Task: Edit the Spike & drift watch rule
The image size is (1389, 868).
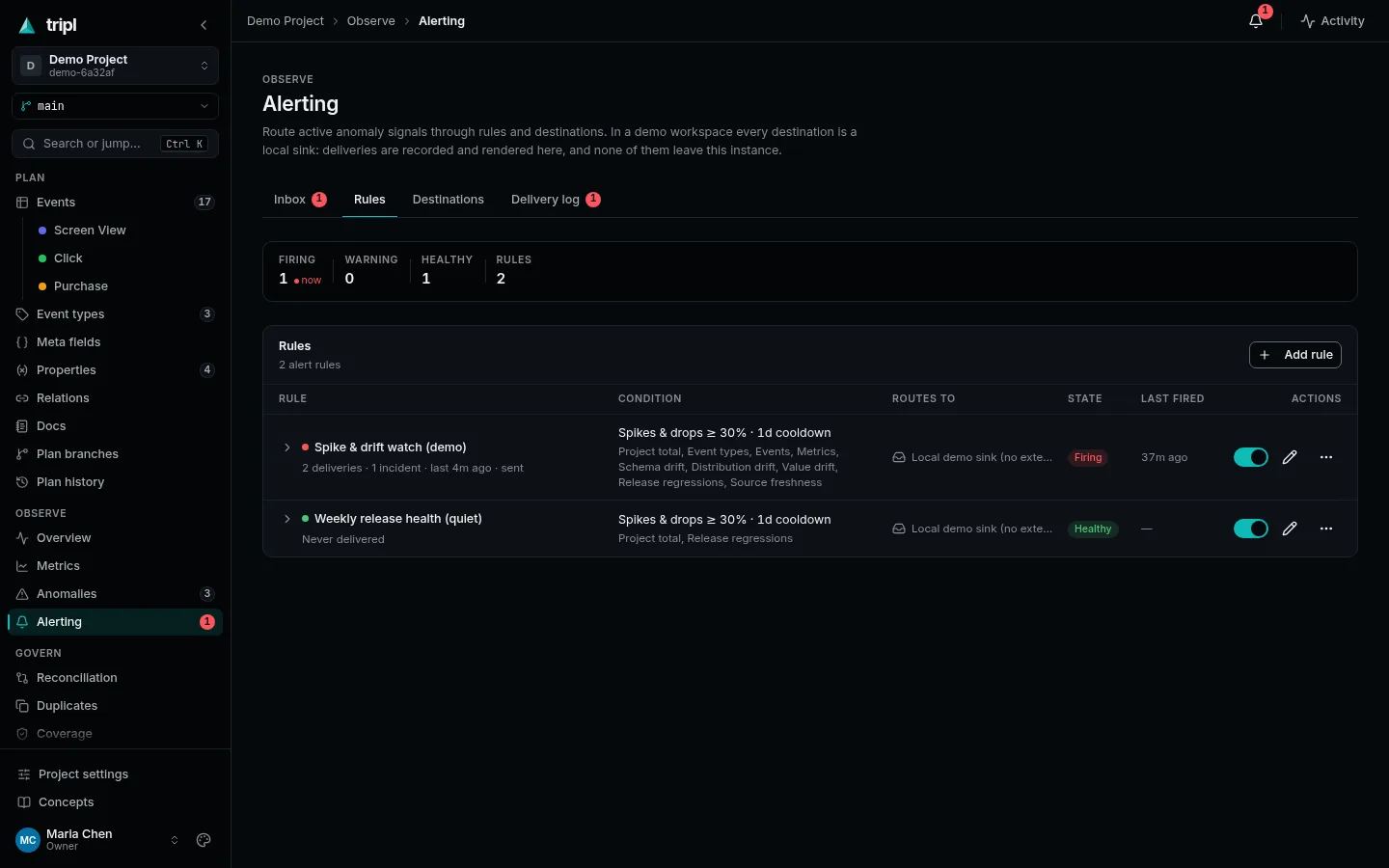Action: click(1290, 457)
